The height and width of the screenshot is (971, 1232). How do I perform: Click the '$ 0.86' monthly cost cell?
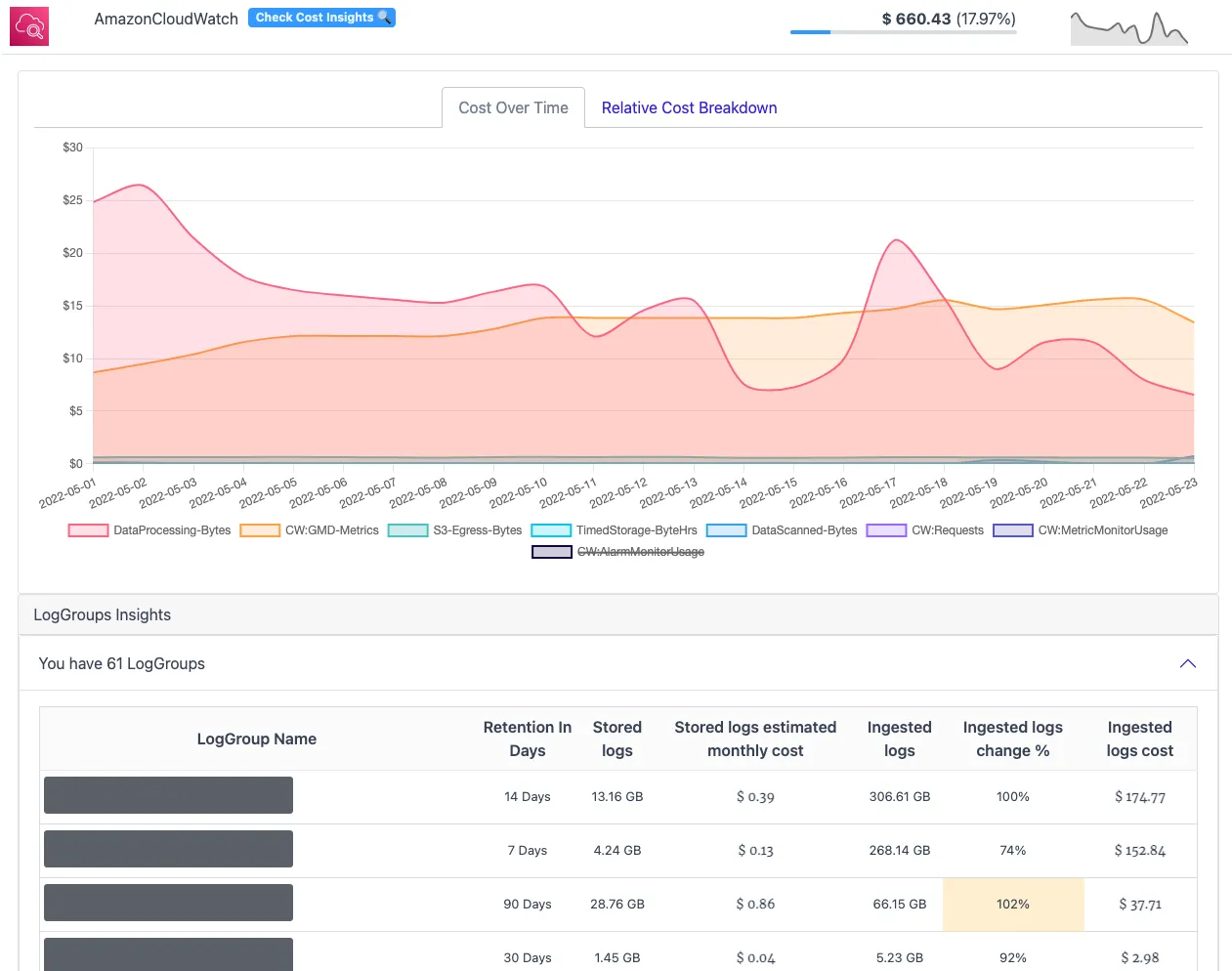755,905
